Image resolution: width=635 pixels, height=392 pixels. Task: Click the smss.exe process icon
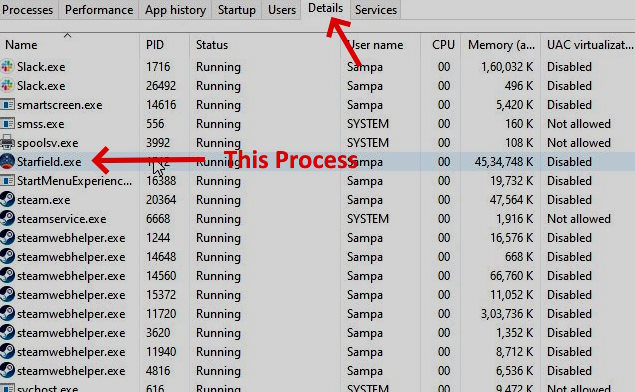(7, 124)
